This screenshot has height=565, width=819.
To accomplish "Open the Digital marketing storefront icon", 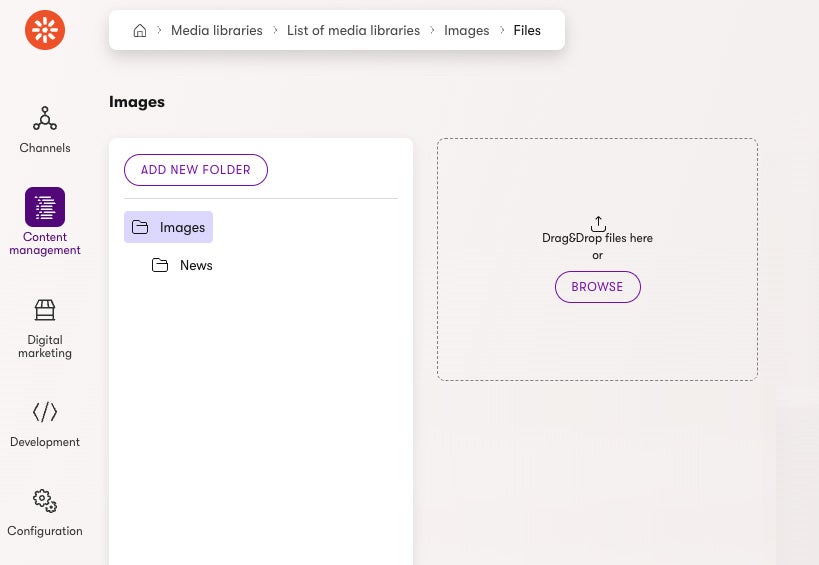I will 45,310.
